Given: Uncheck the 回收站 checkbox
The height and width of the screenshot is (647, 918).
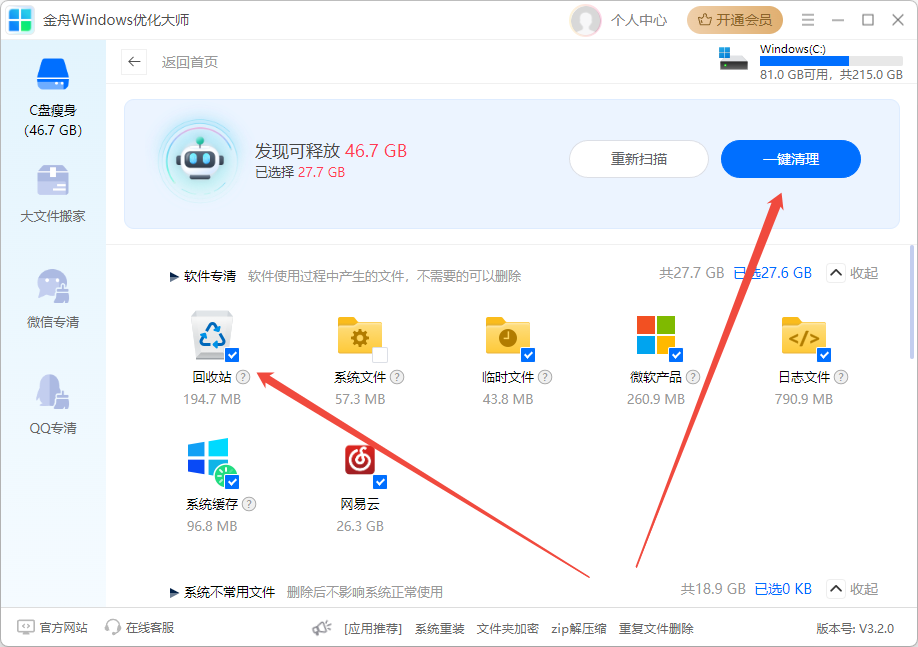Looking at the screenshot, I should coord(232,355).
